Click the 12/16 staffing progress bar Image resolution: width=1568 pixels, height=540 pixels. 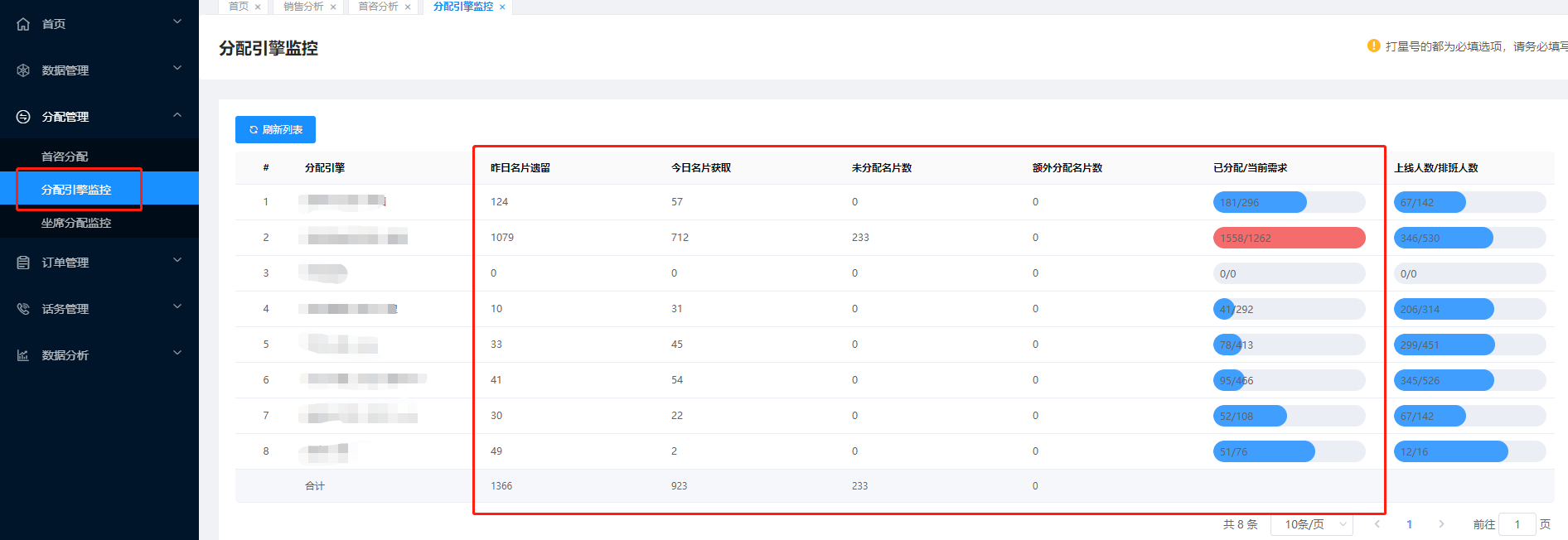coord(1469,451)
